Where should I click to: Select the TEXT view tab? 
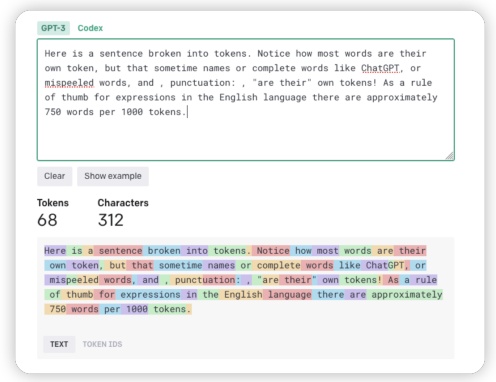59,344
